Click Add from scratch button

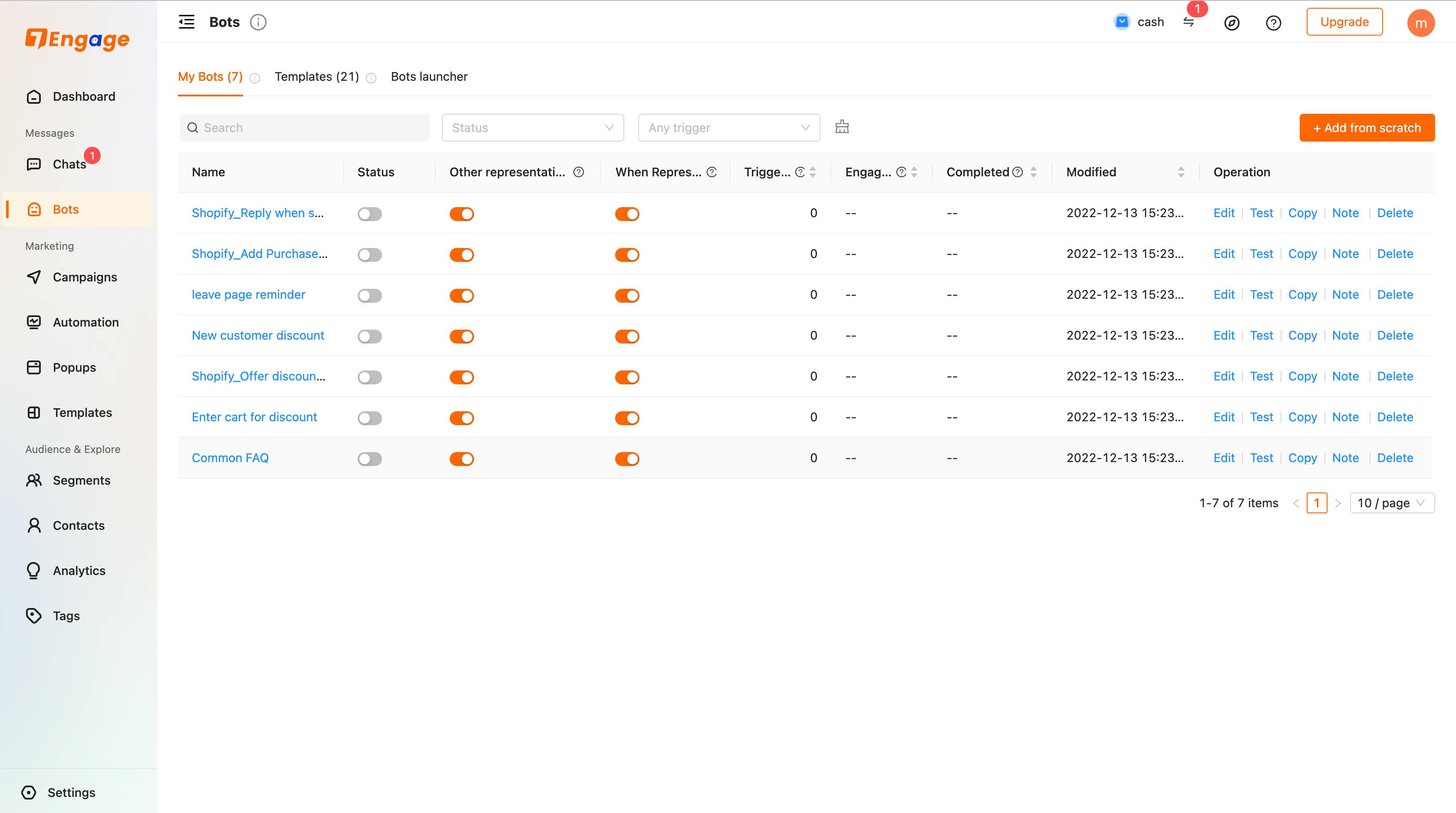point(1367,128)
